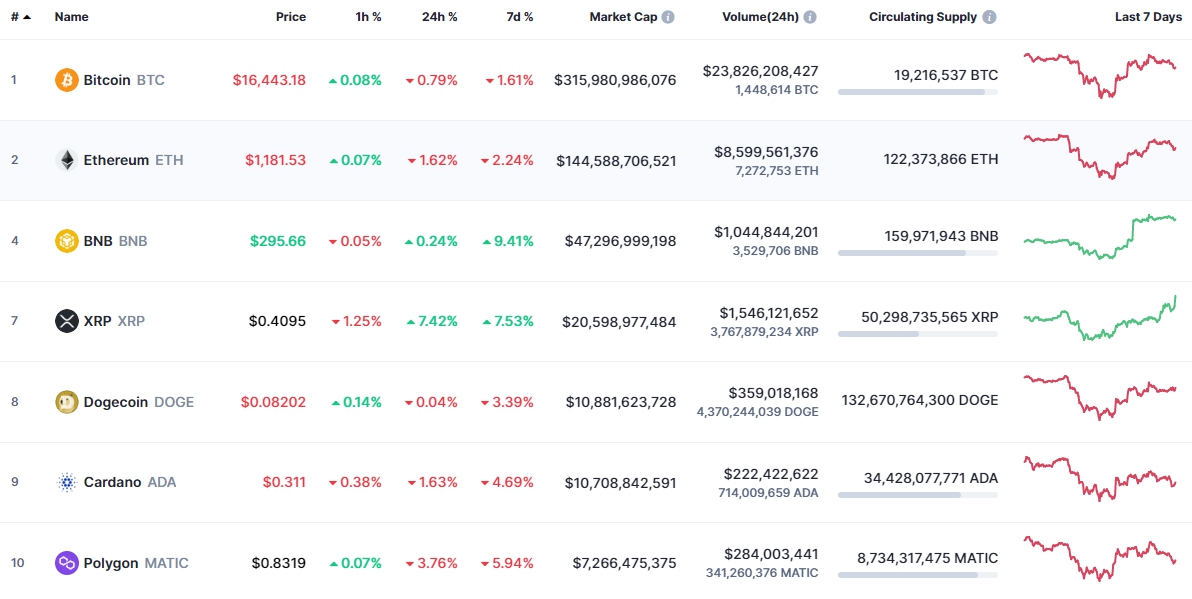Click Polygon 7d change 5.94%
Viewport: 1192px width, 599px height.
[507, 563]
